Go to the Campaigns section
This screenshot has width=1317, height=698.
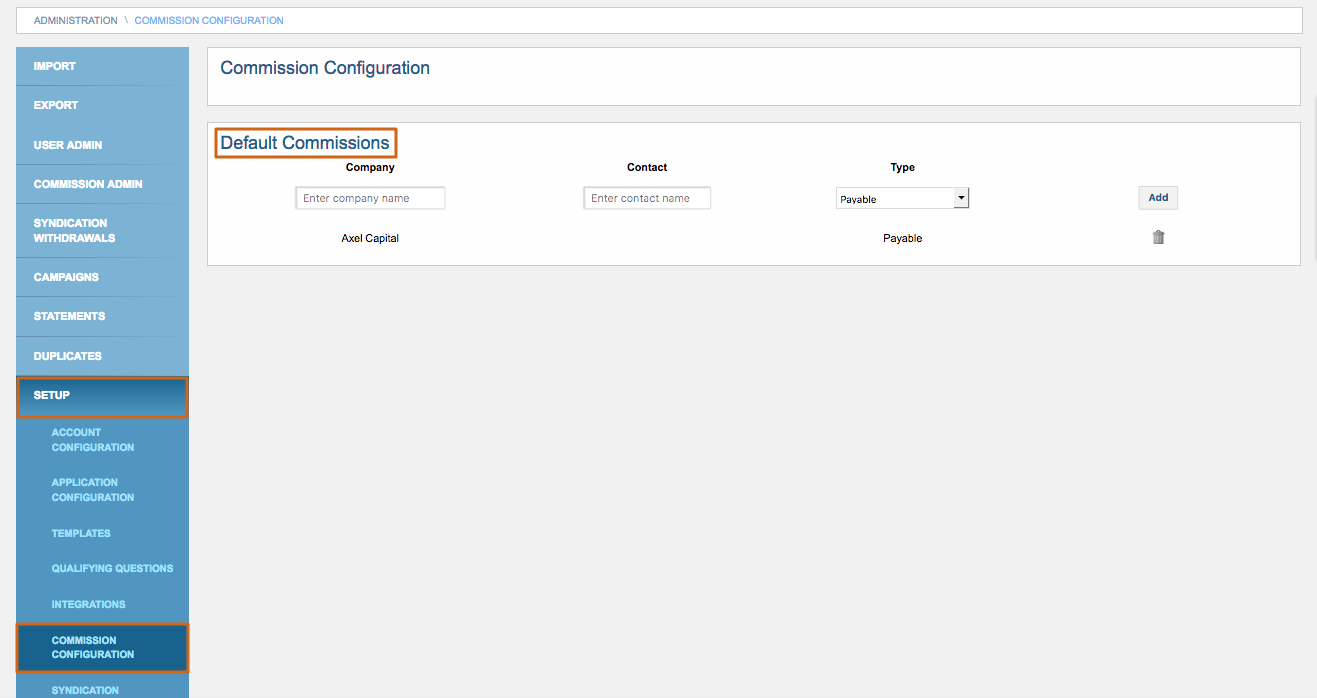click(102, 277)
